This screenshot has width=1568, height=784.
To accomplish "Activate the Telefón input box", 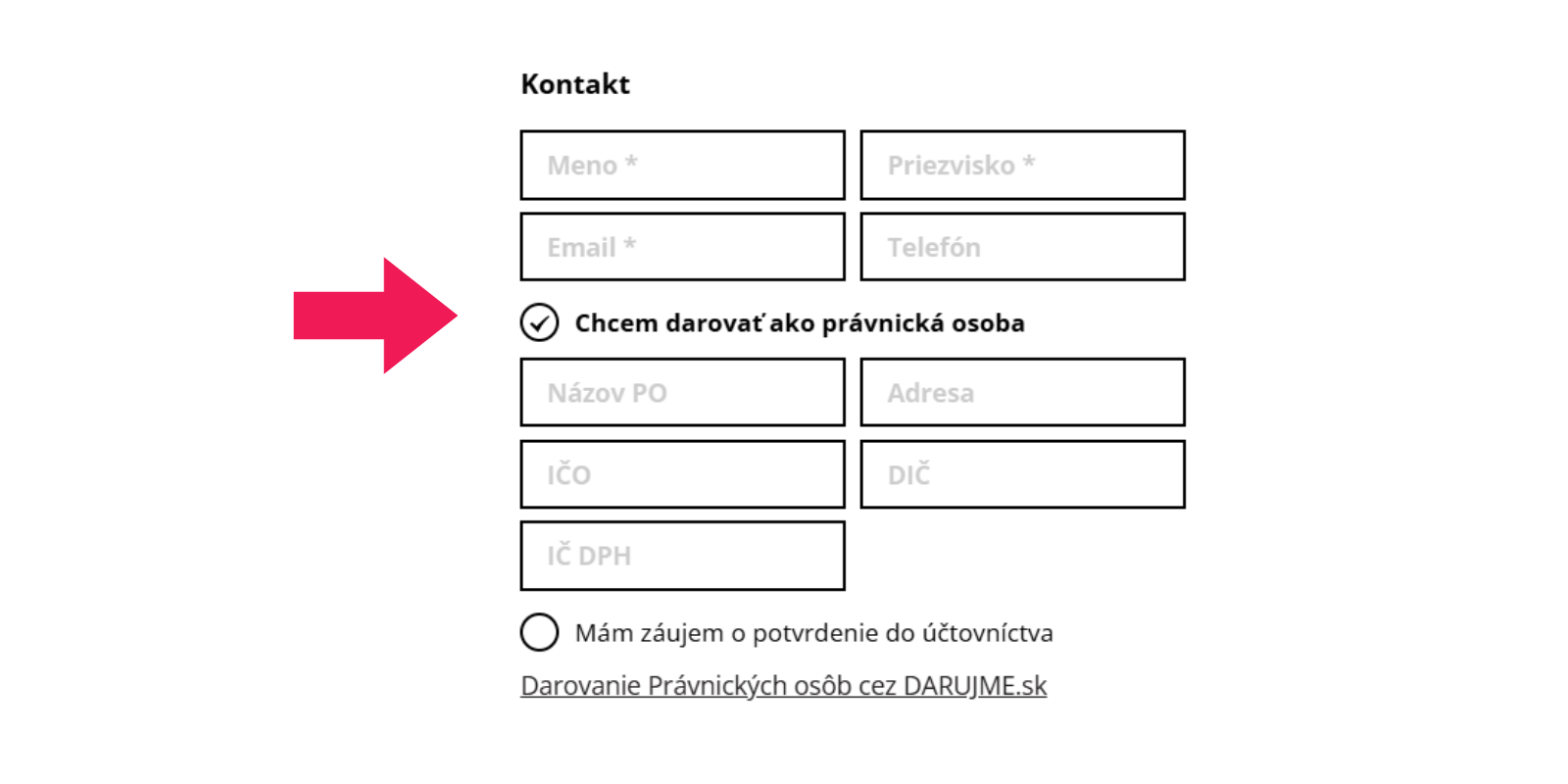I will pyautogui.click(x=1022, y=247).
